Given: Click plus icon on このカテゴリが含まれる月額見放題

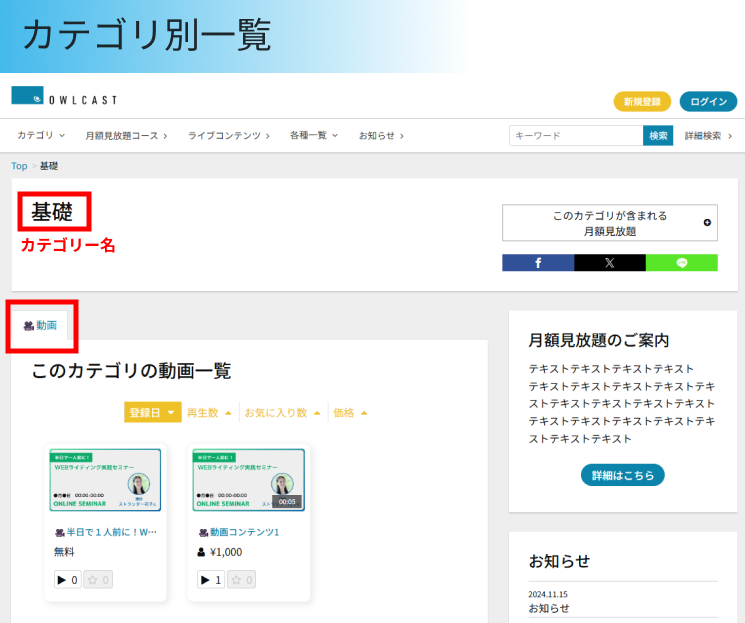Looking at the screenshot, I should pos(707,223).
